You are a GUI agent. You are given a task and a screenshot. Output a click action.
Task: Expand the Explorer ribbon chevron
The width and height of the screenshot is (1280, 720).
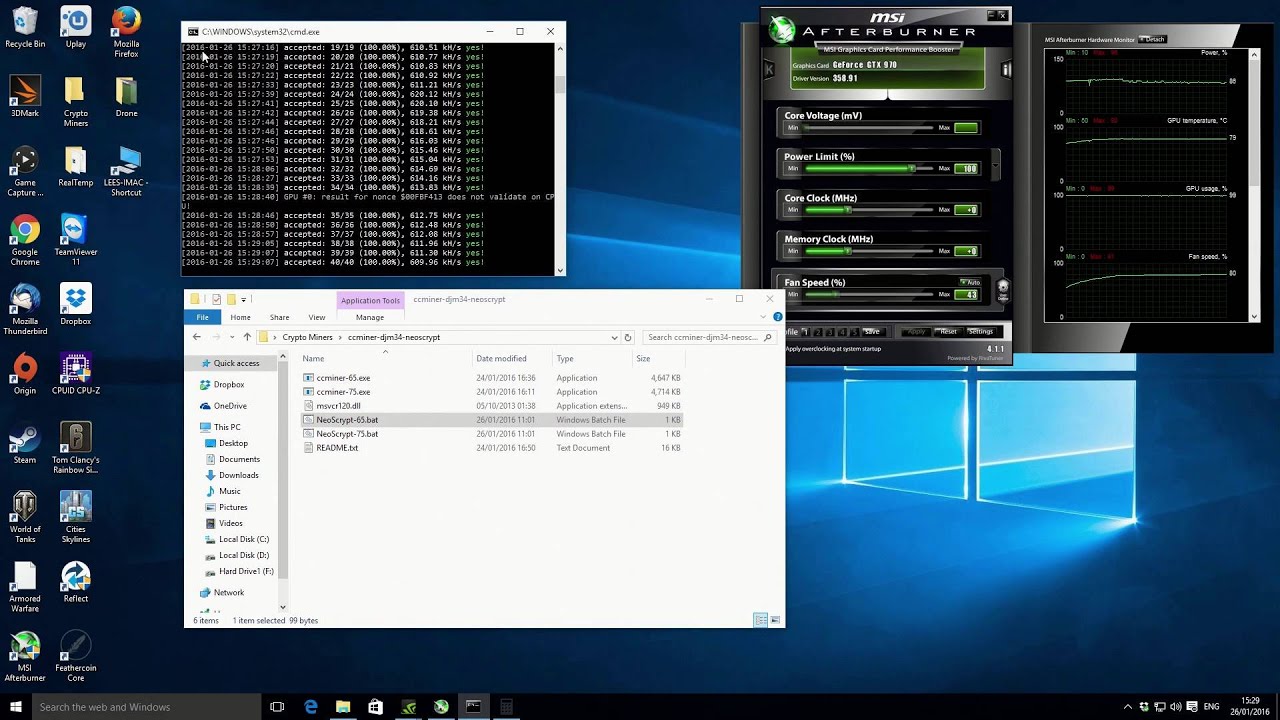pos(763,317)
